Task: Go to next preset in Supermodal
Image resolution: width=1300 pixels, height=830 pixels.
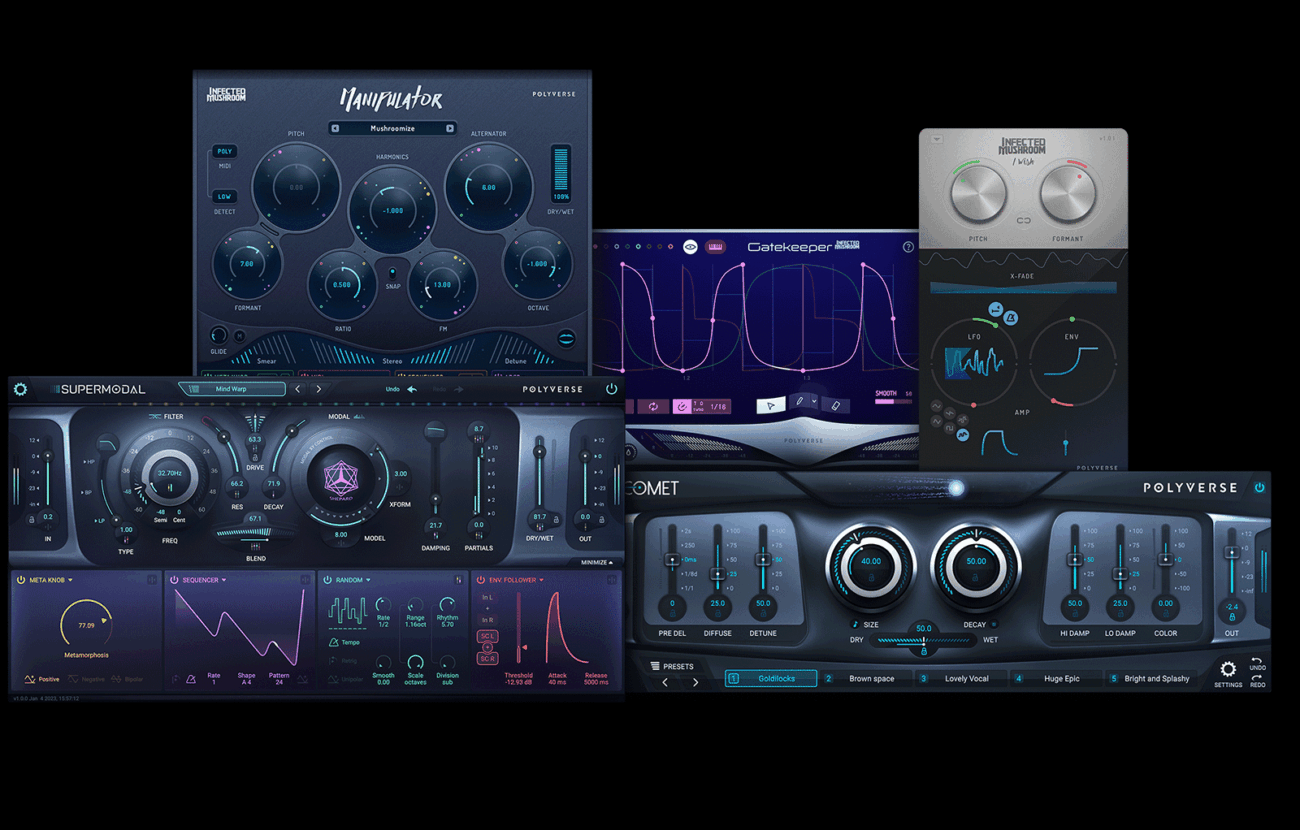Action: [x=319, y=389]
